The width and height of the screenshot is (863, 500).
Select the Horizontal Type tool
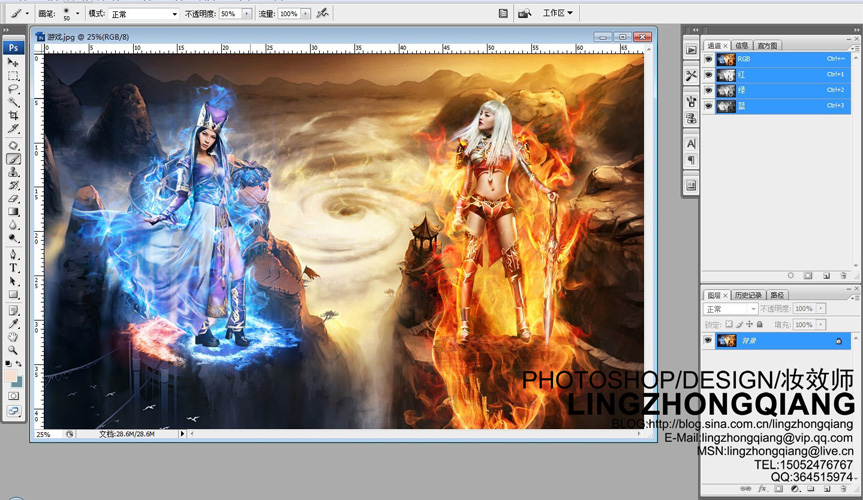[x=13, y=268]
